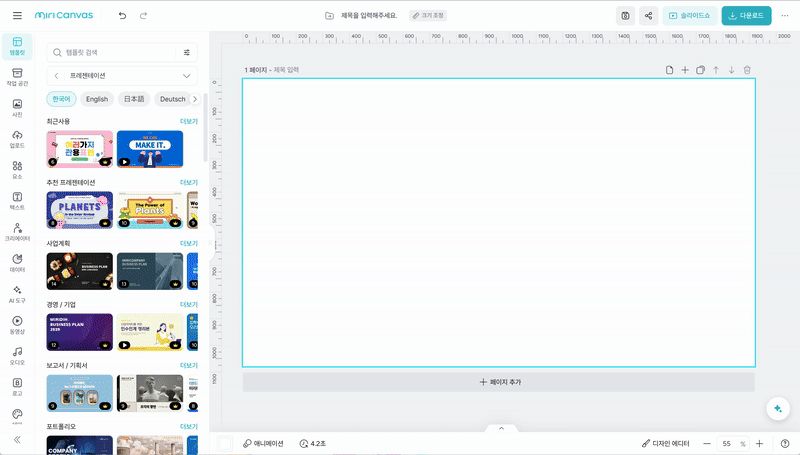Click the 페이지 추가 add page button
The width and height of the screenshot is (800, 455).
point(499,382)
